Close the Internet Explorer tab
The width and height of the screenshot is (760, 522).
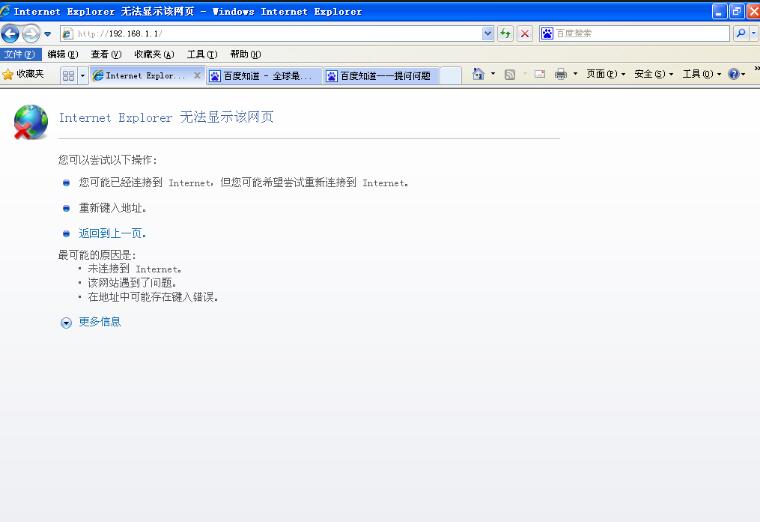click(x=197, y=75)
